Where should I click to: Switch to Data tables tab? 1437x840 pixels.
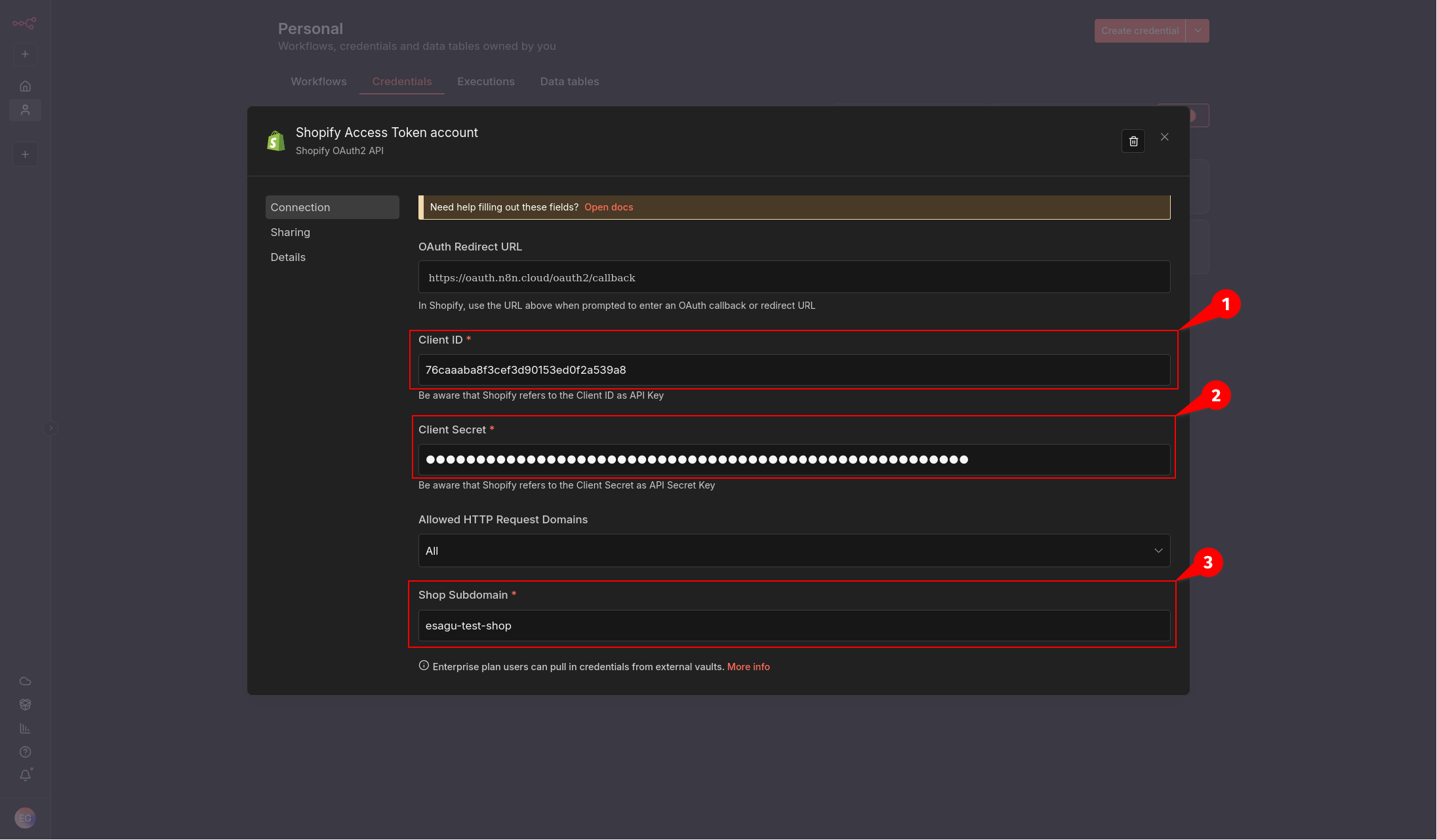pos(569,81)
